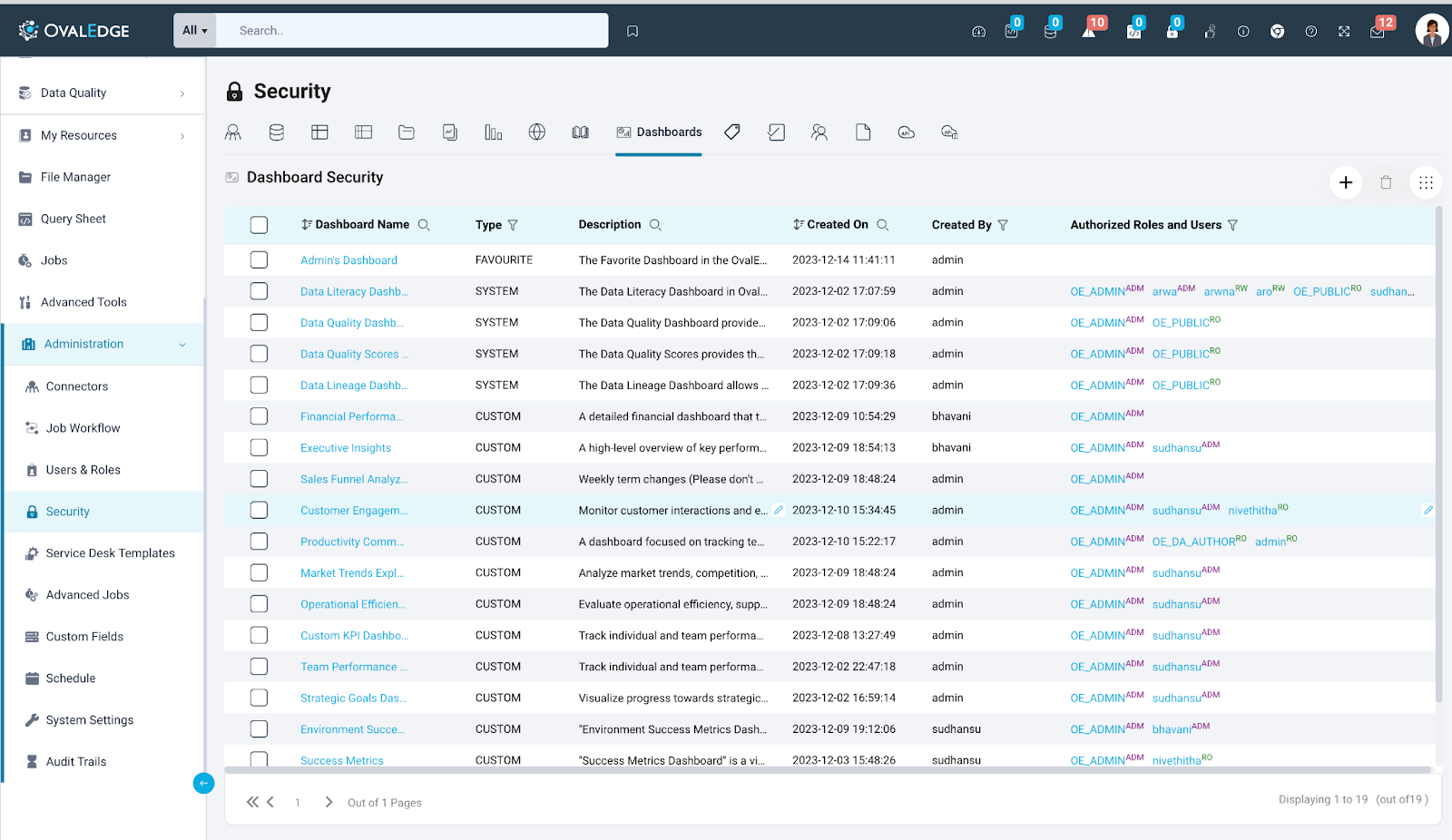The image size is (1452, 840).
Task: Click the Description column search icon
Action: tap(656, 225)
